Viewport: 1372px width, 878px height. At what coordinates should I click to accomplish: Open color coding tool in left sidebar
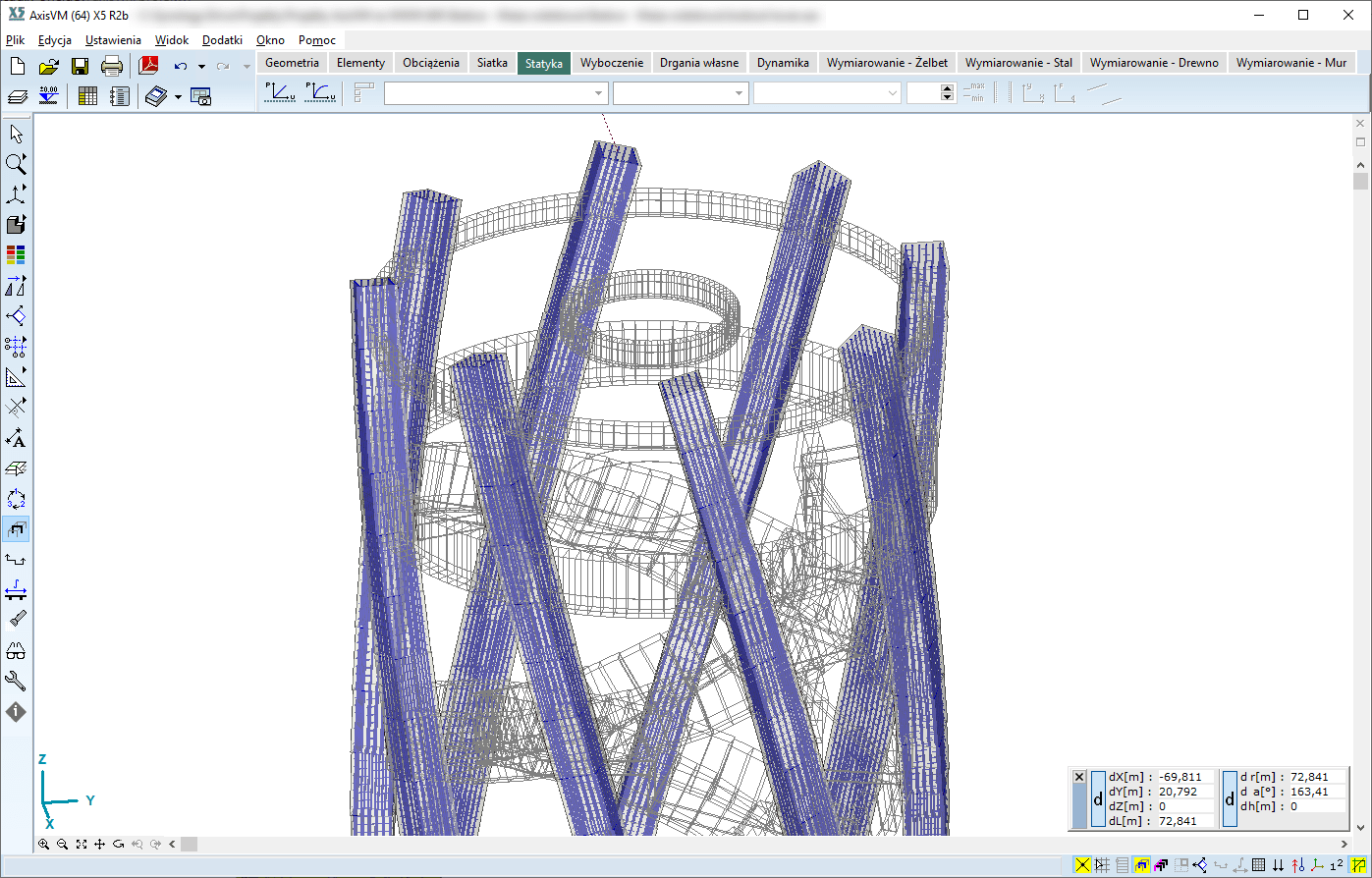coord(16,255)
